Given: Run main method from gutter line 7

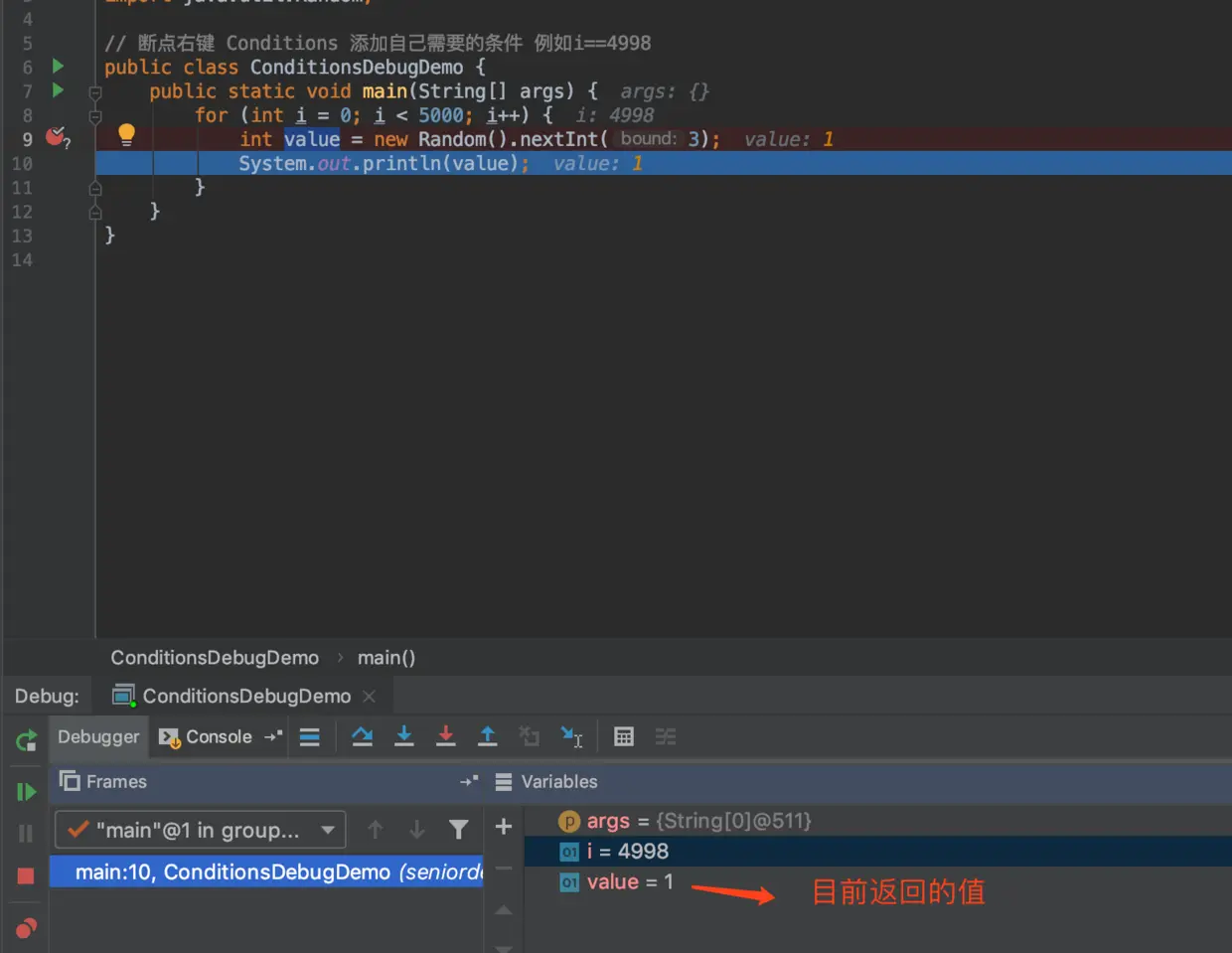Looking at the screenshot, I should coord(58,90).
